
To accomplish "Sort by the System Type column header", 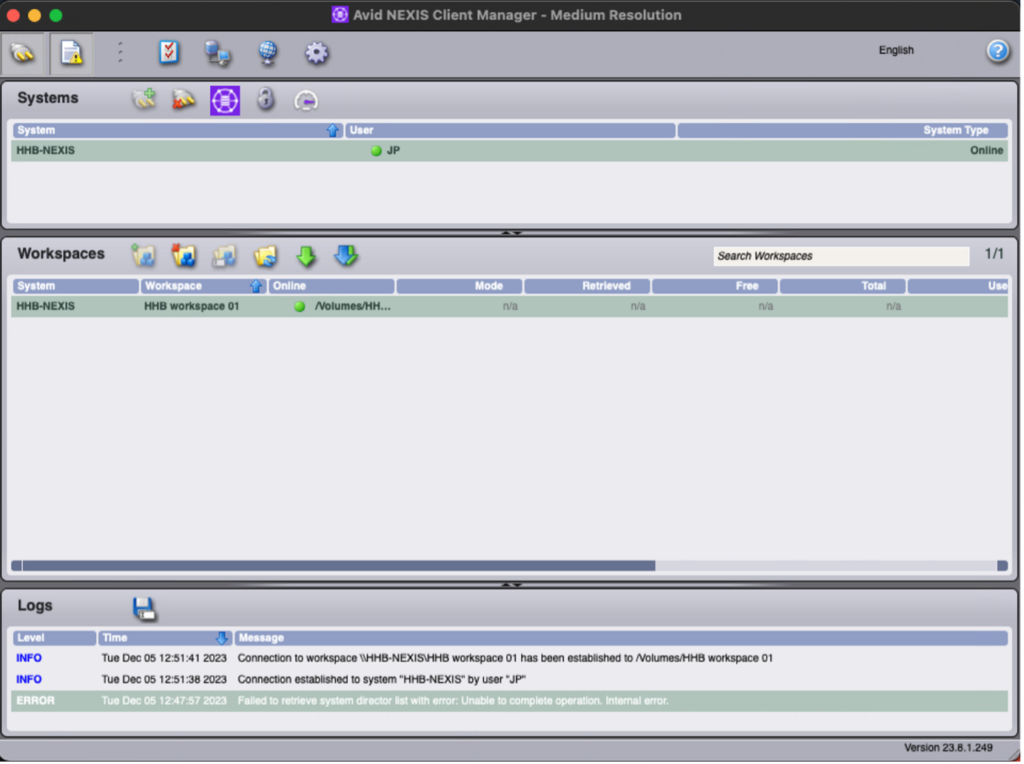I will 842,130.
